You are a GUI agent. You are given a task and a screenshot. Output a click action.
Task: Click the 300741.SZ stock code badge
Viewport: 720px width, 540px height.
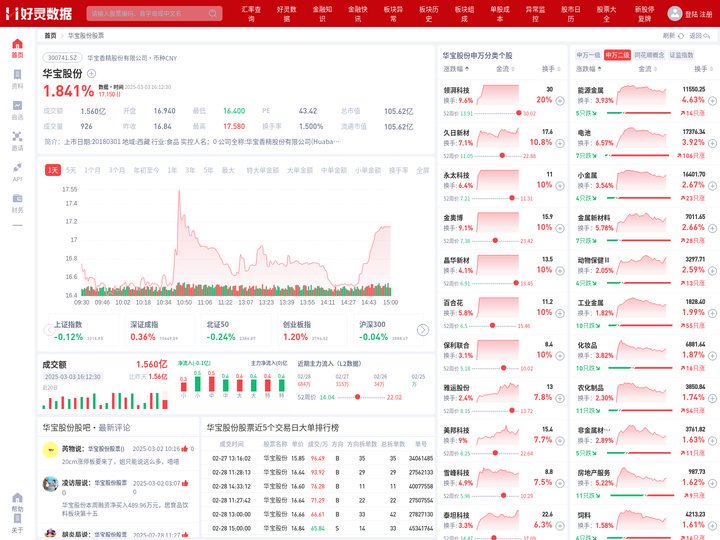(x=62, y=58)
